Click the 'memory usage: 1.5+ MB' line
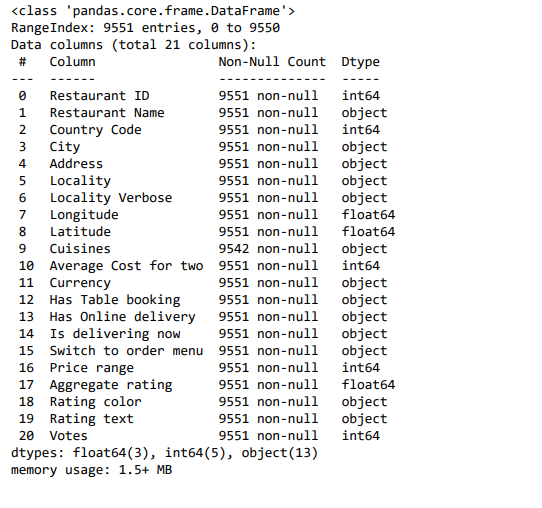542x508 pixels. tap(92, 470)
